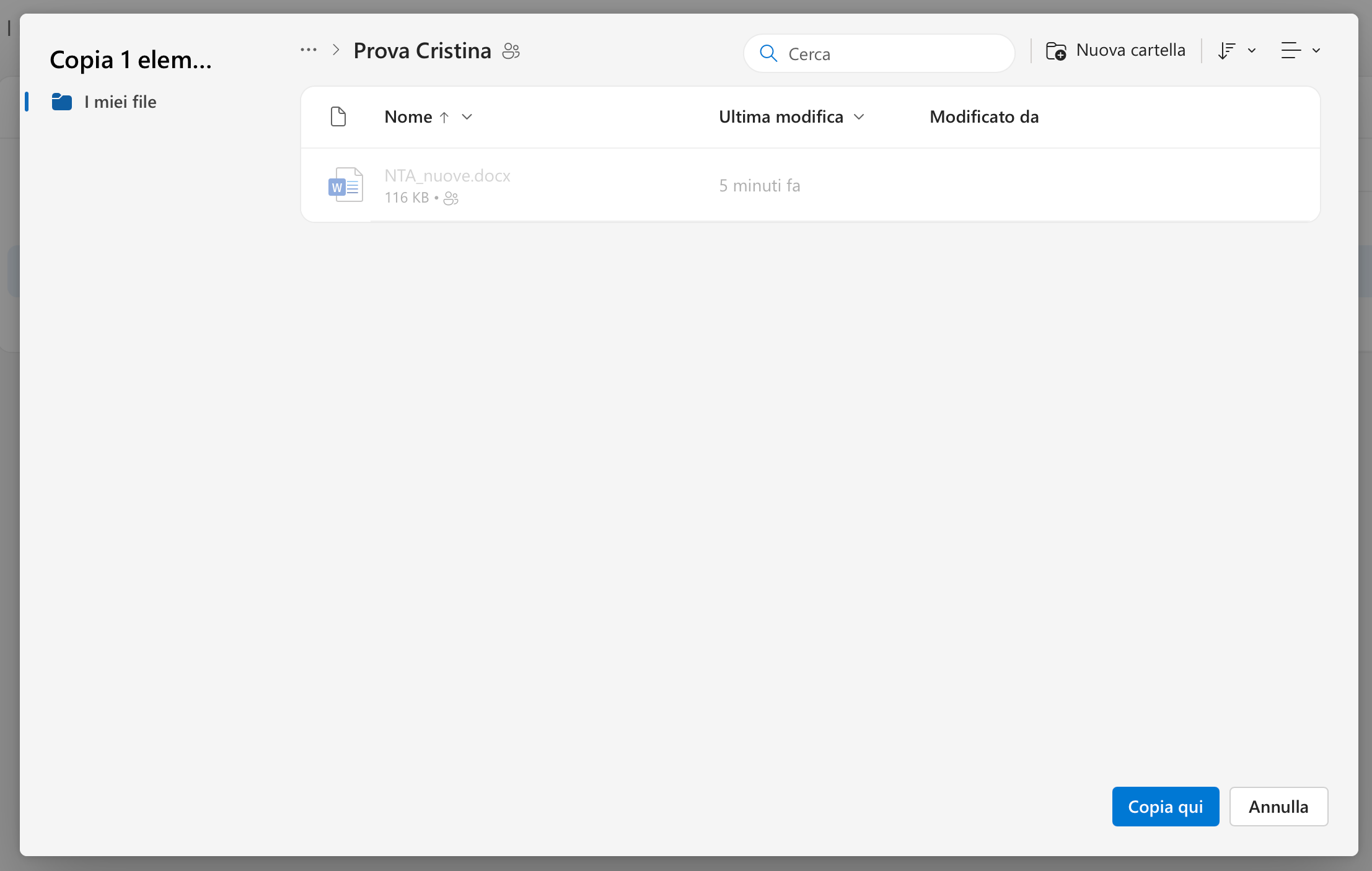Click the search magnifier icon

tap(768, 54)
